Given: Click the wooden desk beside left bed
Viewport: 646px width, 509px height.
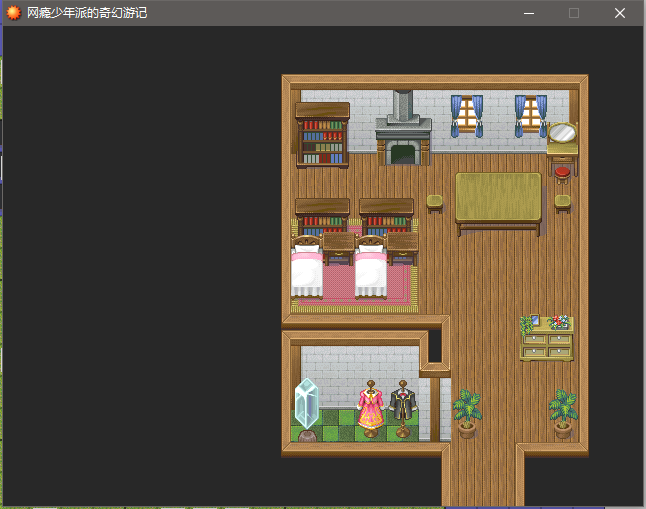Looking at the screenshot, I should tap(339, 249).
